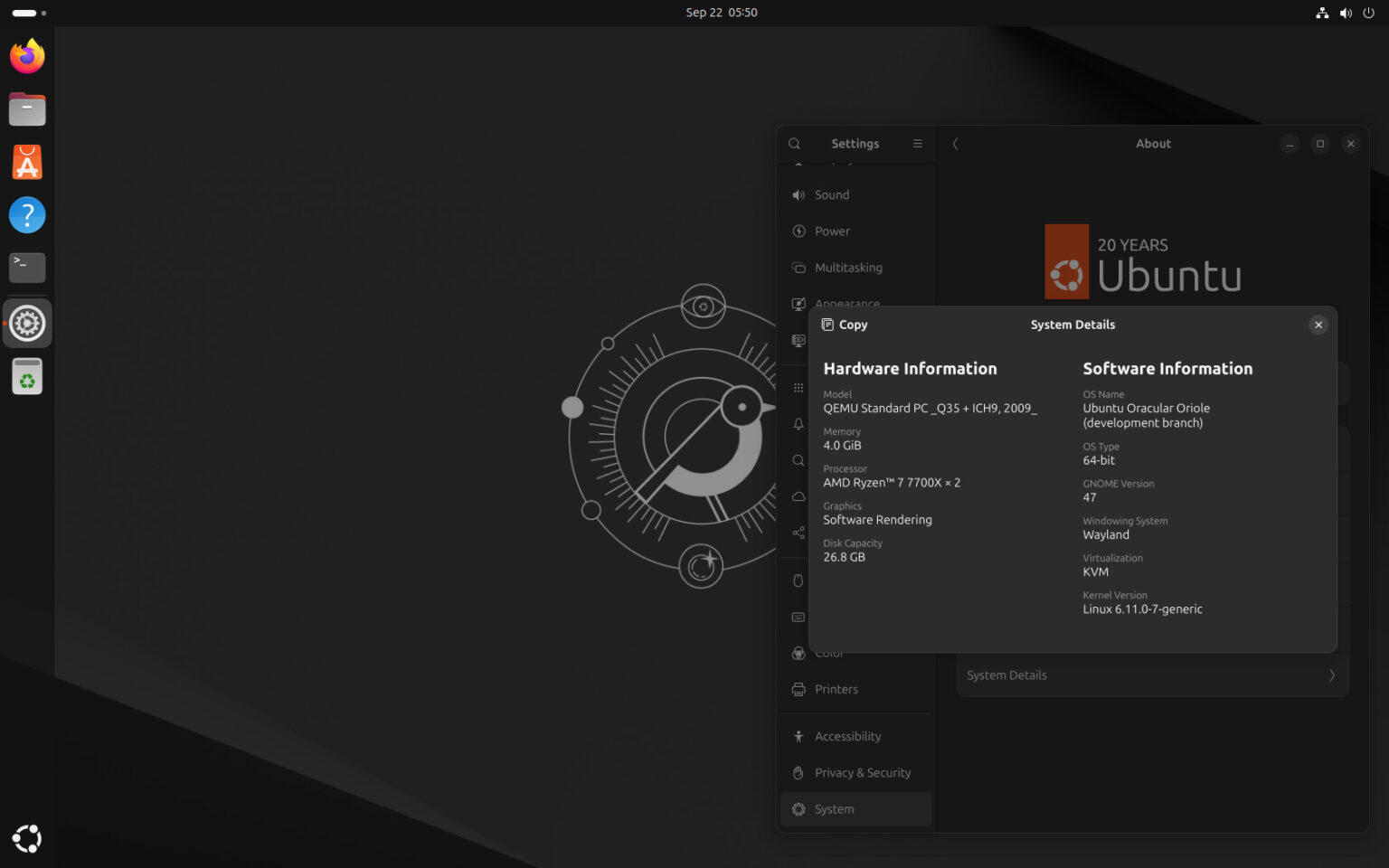Open the Terminal from the dock

(x=27, y=268)
